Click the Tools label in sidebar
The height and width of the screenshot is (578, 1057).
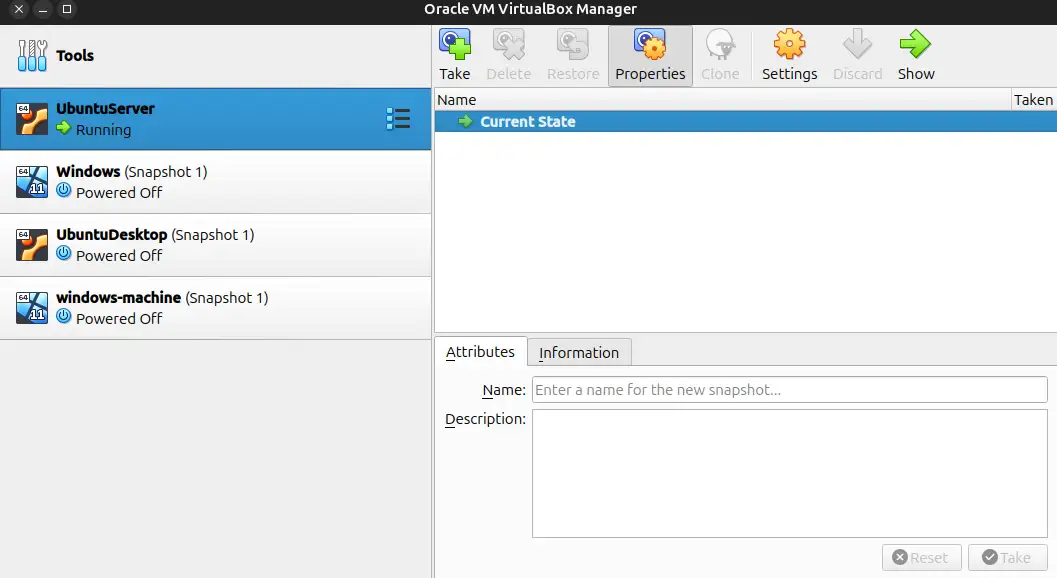tap(75, 55)
